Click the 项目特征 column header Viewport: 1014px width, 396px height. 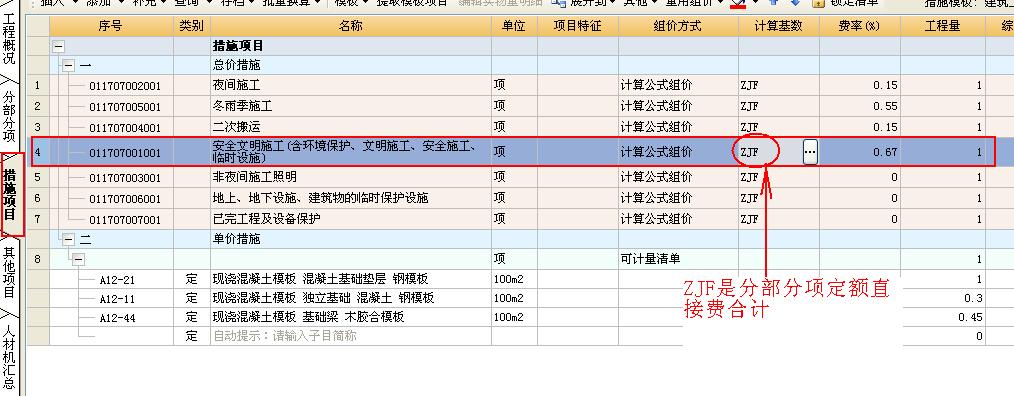(x=577, y=27)
